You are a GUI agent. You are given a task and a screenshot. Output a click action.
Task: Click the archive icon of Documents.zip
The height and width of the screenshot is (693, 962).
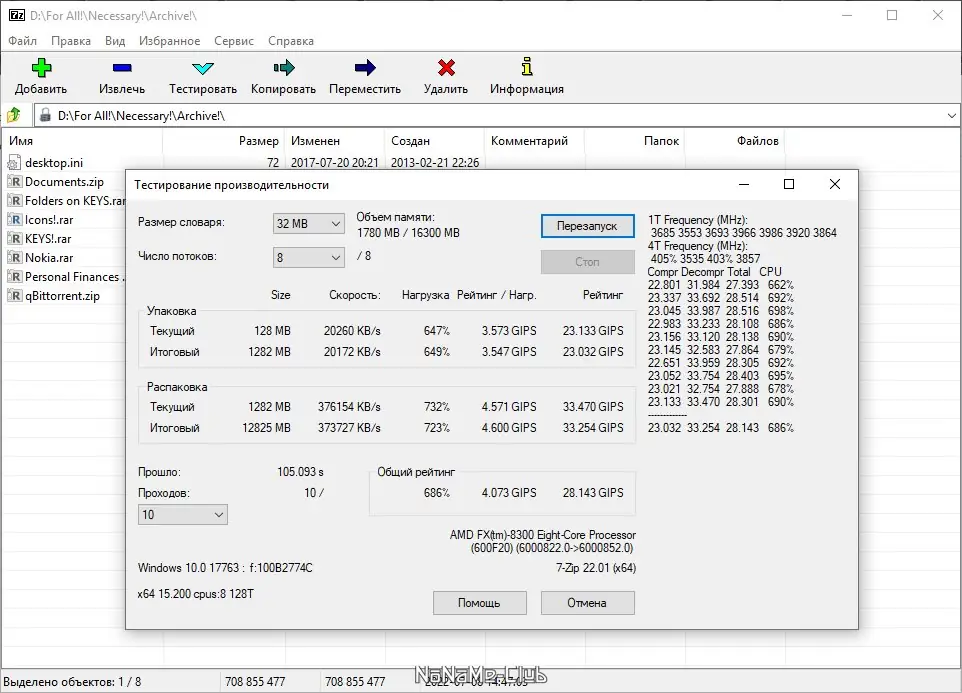point(14,182)
